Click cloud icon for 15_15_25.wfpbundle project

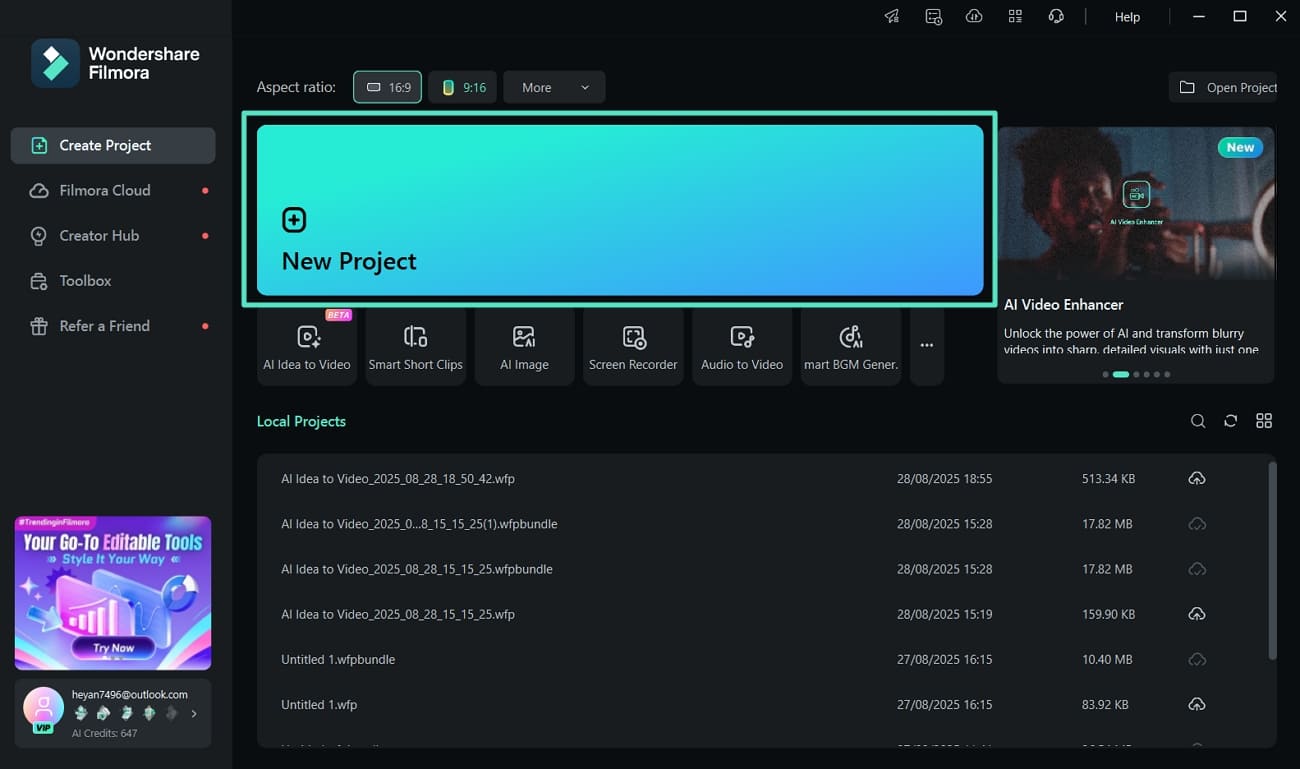pyautogui.click(x=1197, y=569)
